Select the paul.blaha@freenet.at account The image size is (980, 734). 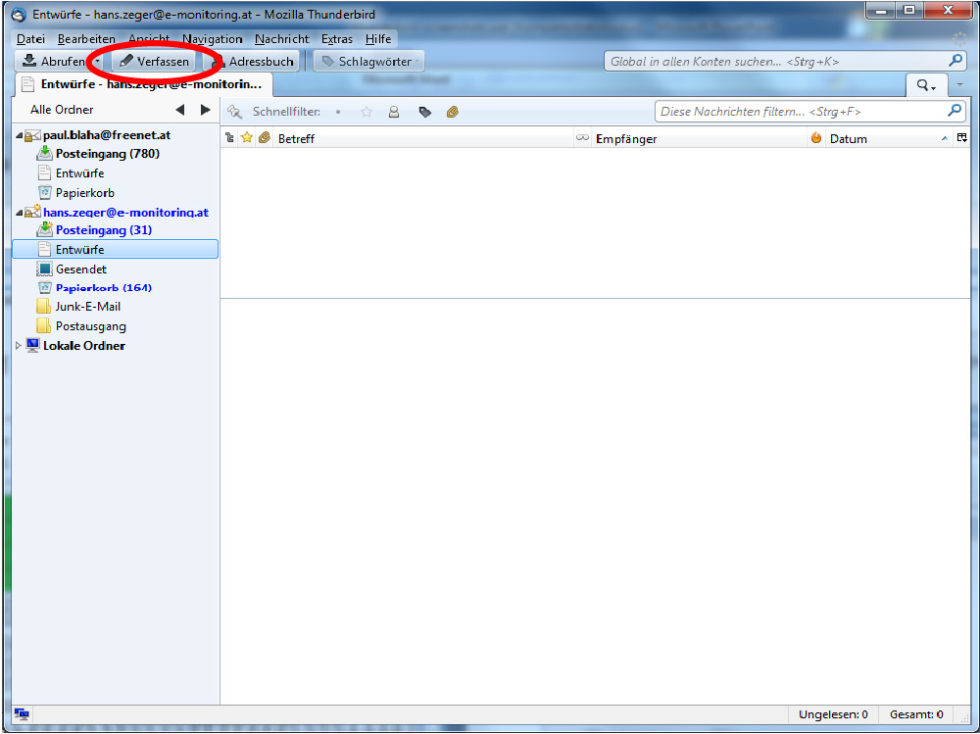click(107, 135)
